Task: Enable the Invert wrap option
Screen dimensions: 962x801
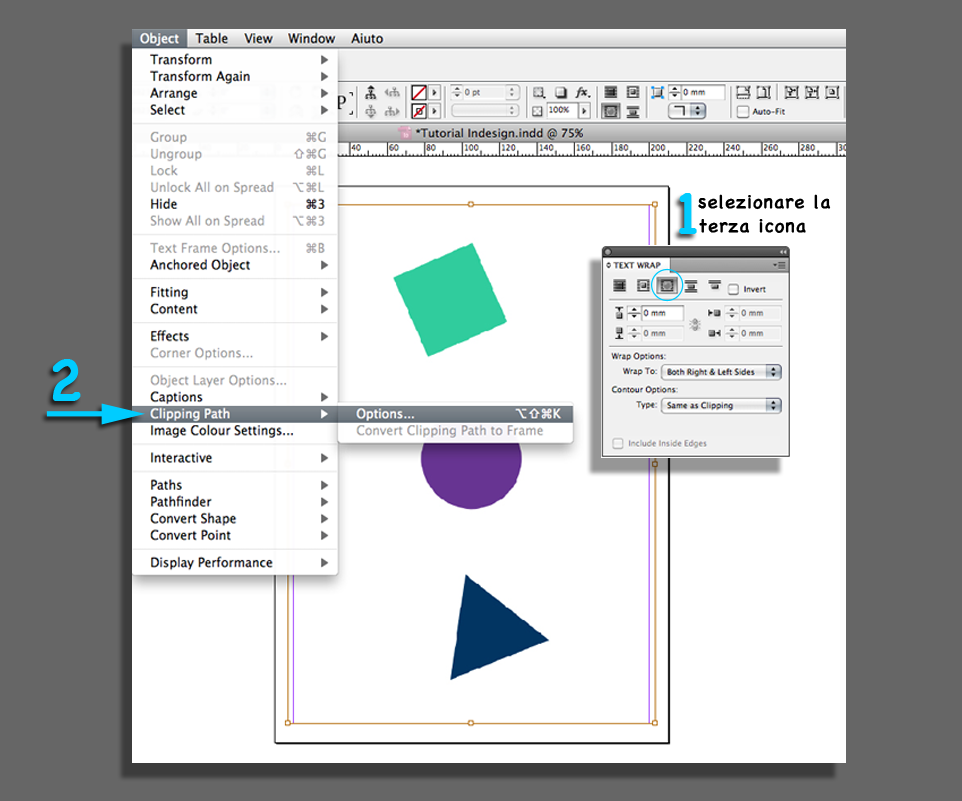Action: click(733, 288)
